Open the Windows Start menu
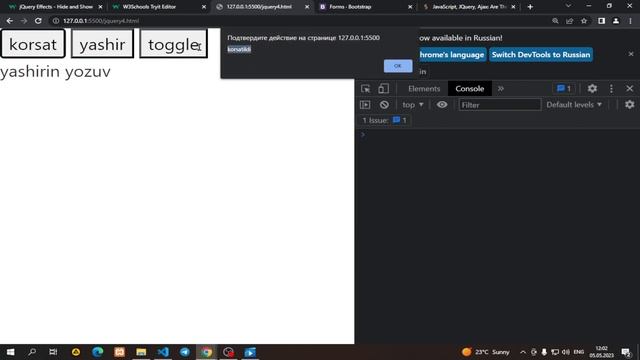 tap(10, 352)
